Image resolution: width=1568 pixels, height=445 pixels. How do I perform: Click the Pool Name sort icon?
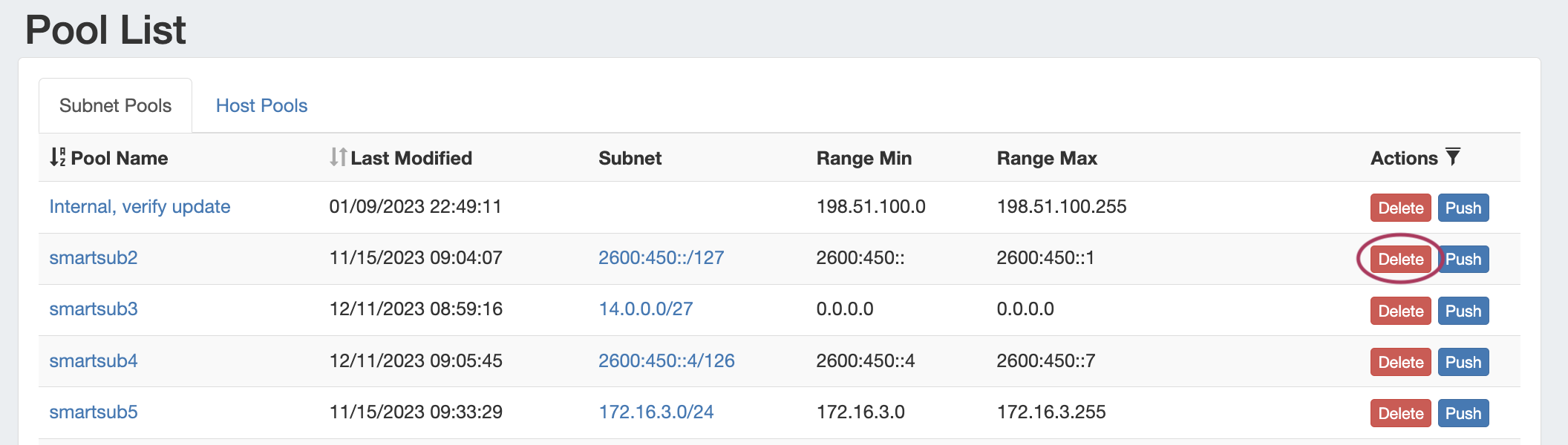57,157
